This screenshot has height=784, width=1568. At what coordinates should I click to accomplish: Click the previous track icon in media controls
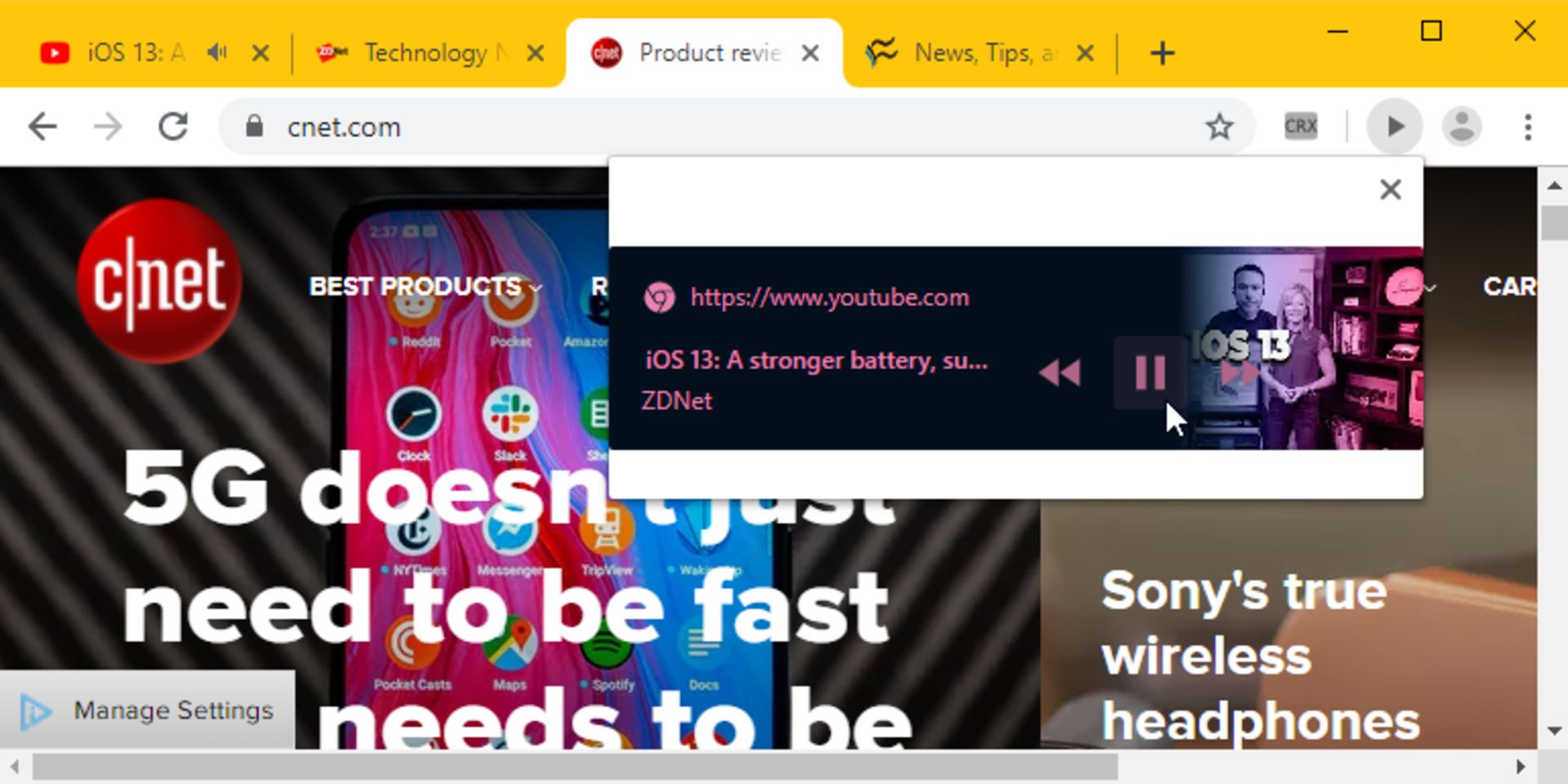click(x=1061, y=373)
